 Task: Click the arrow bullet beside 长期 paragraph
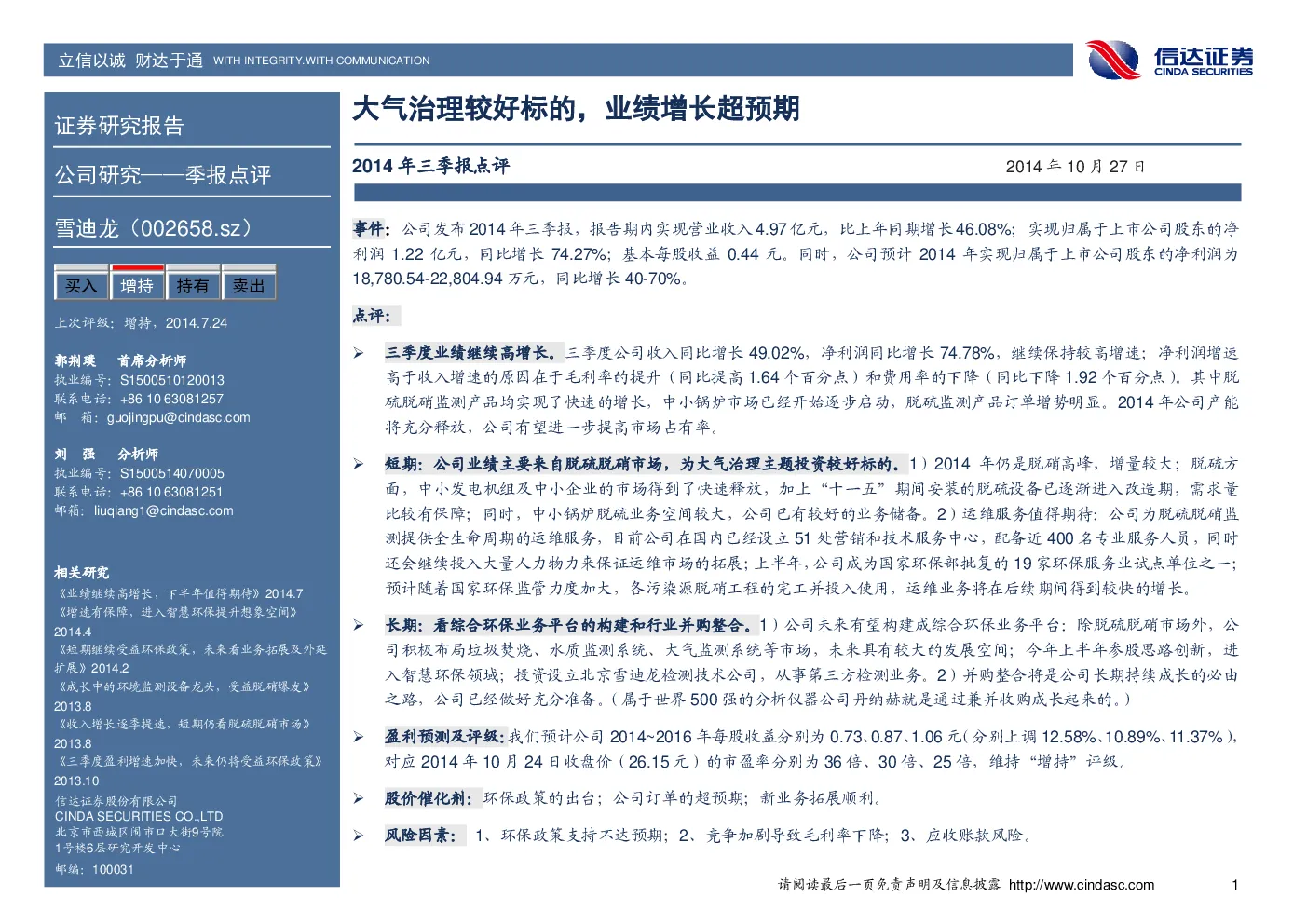point(359,625)
